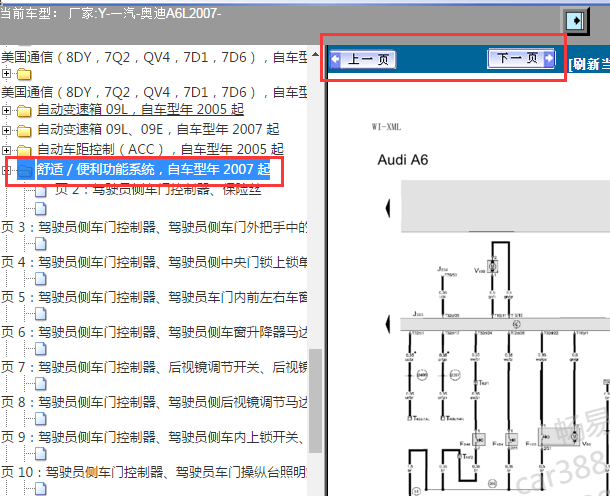
Task: Expand 自动变速箱 09L，自车型年 2005 起 node
Action: click(x=6, y=110)
